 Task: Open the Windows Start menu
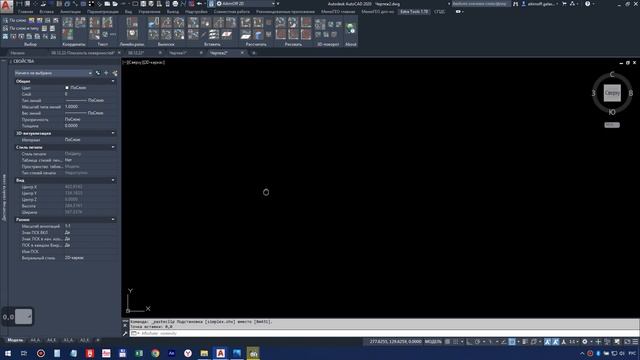pos(8,353)
